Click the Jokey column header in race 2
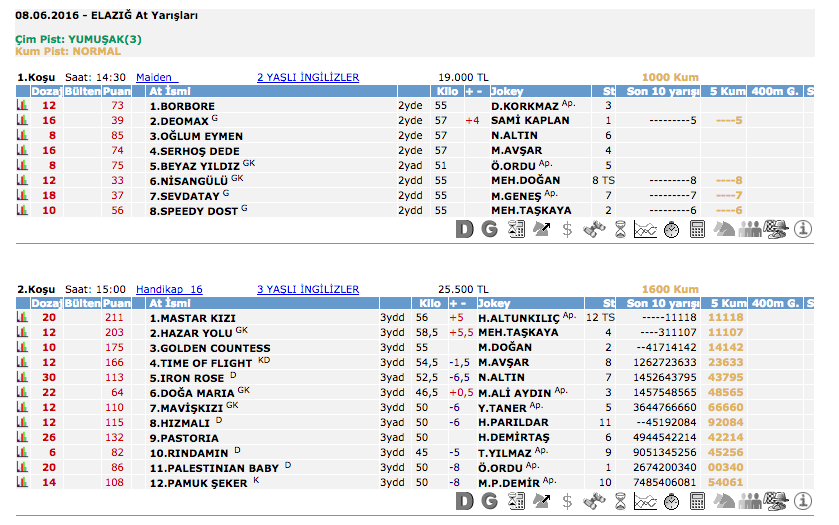The width and height of the screenshot is (839, 525). pos(495,303)
